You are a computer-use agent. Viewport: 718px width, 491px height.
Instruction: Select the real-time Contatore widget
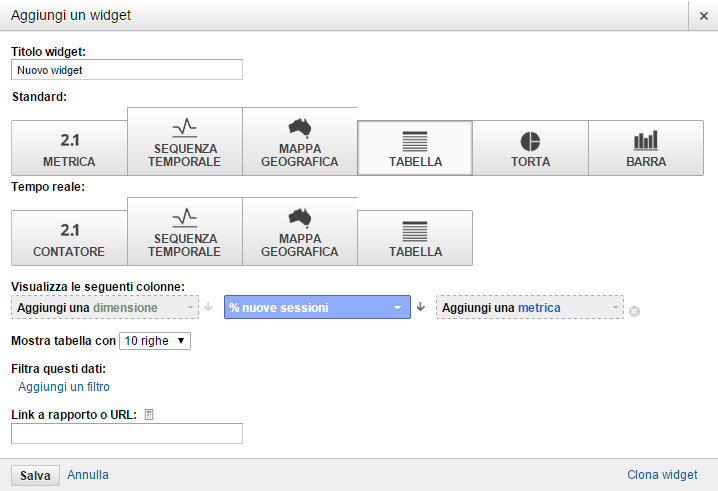[x=69, y=238]
